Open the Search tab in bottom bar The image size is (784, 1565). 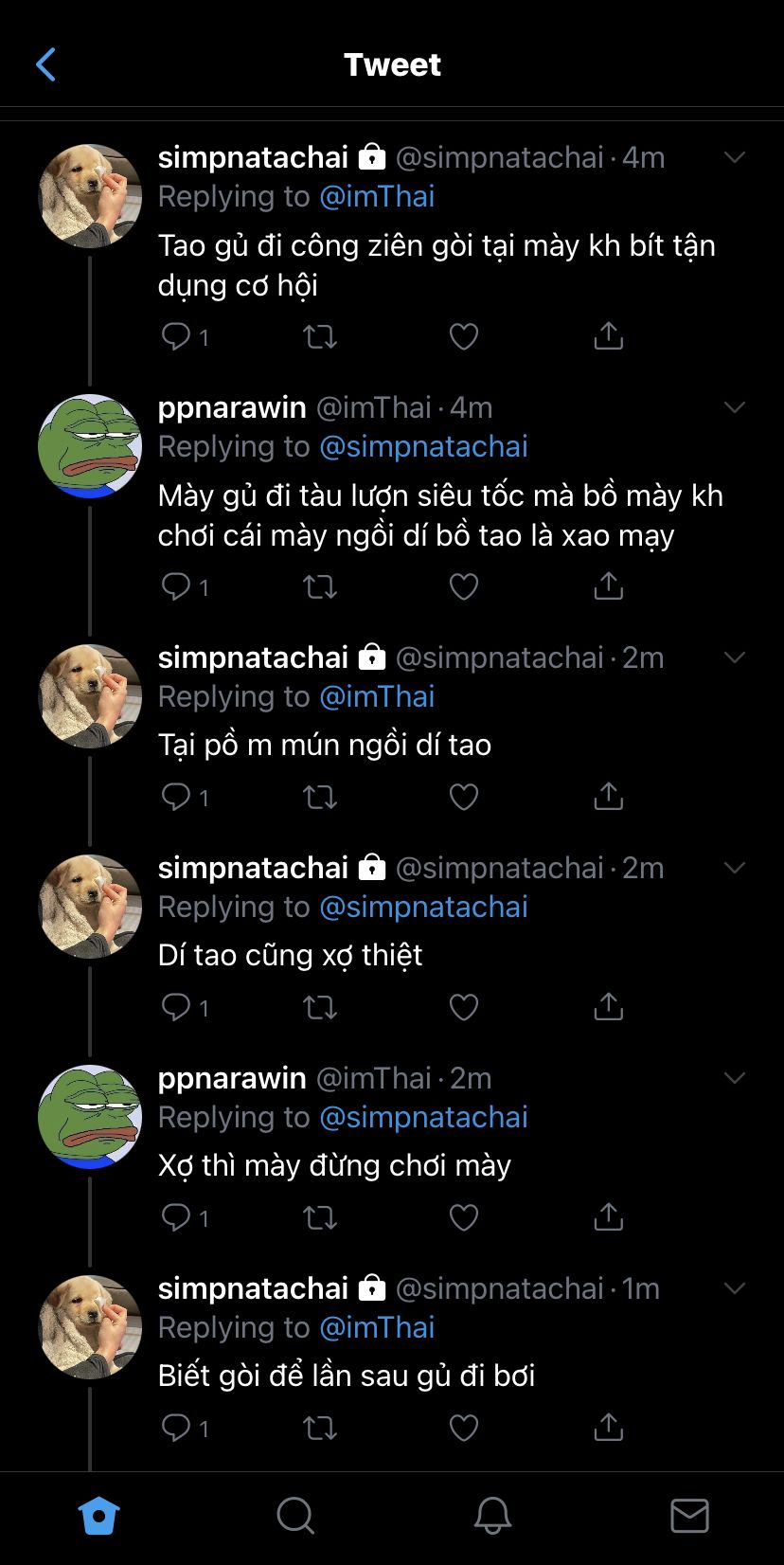(x=295, y=1516)
